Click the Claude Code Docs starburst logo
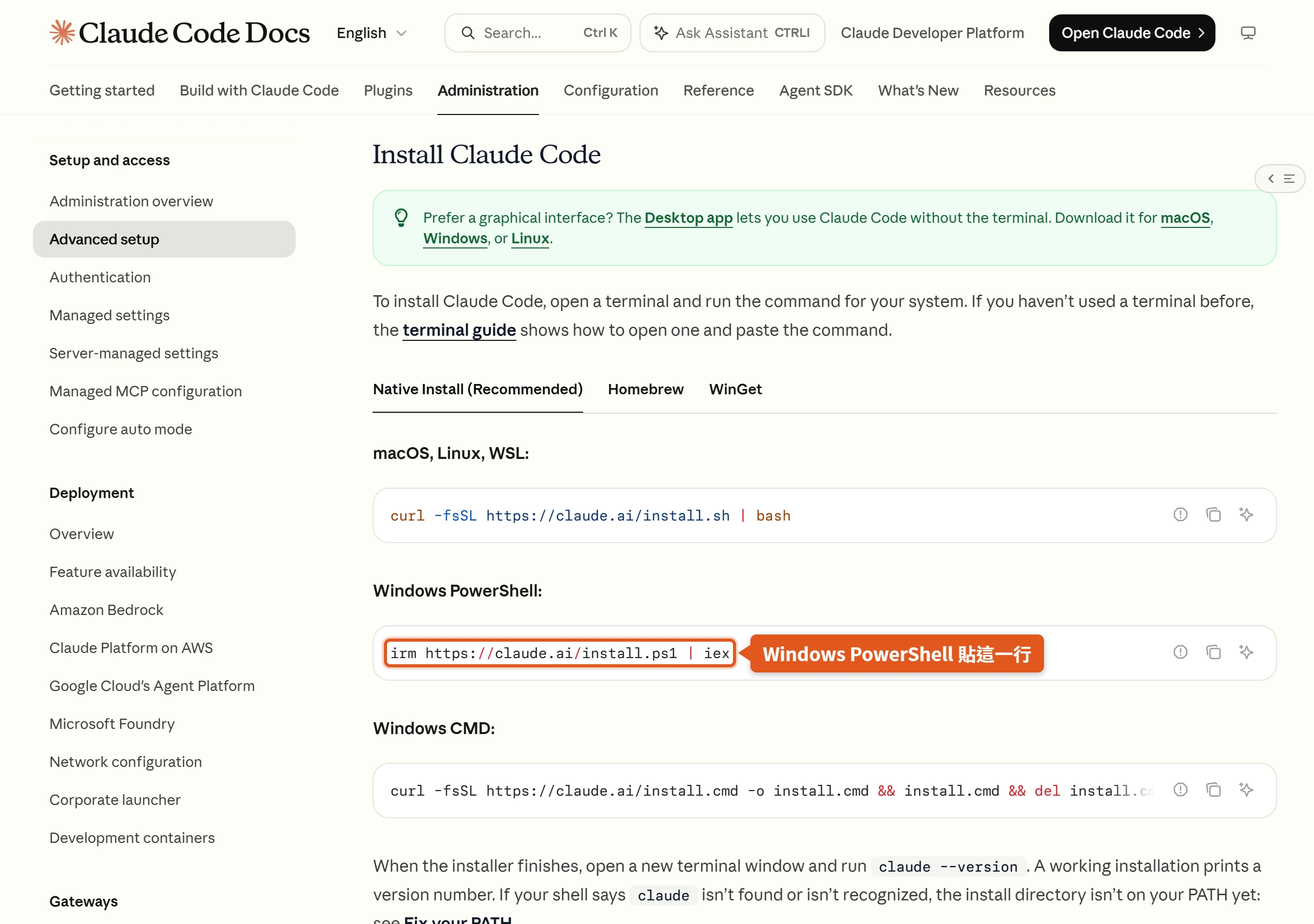Viewport: 1314px width, 924px height. tap(63, 33)
